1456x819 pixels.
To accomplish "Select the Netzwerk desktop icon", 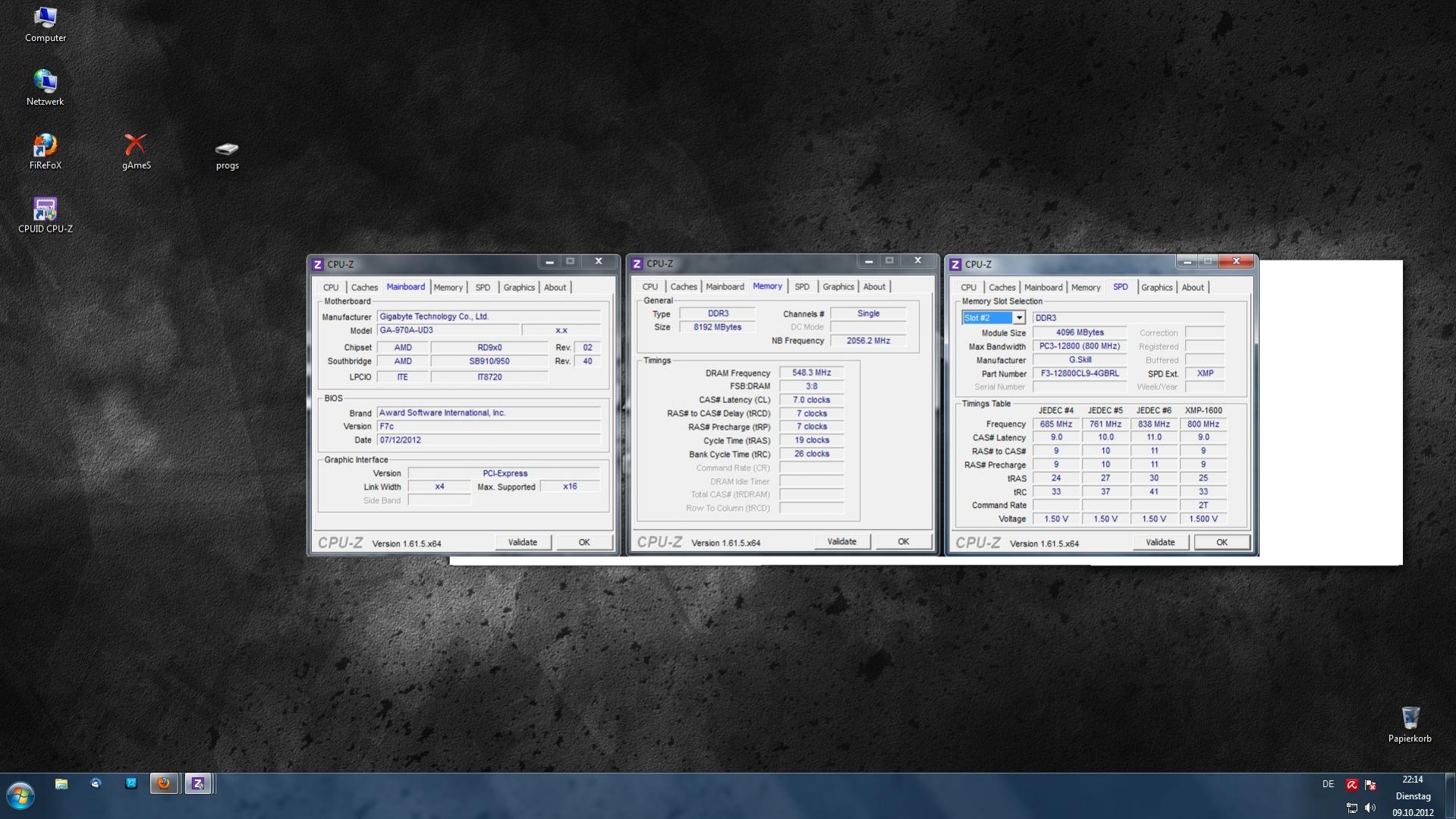I will (x=46, y=88).
